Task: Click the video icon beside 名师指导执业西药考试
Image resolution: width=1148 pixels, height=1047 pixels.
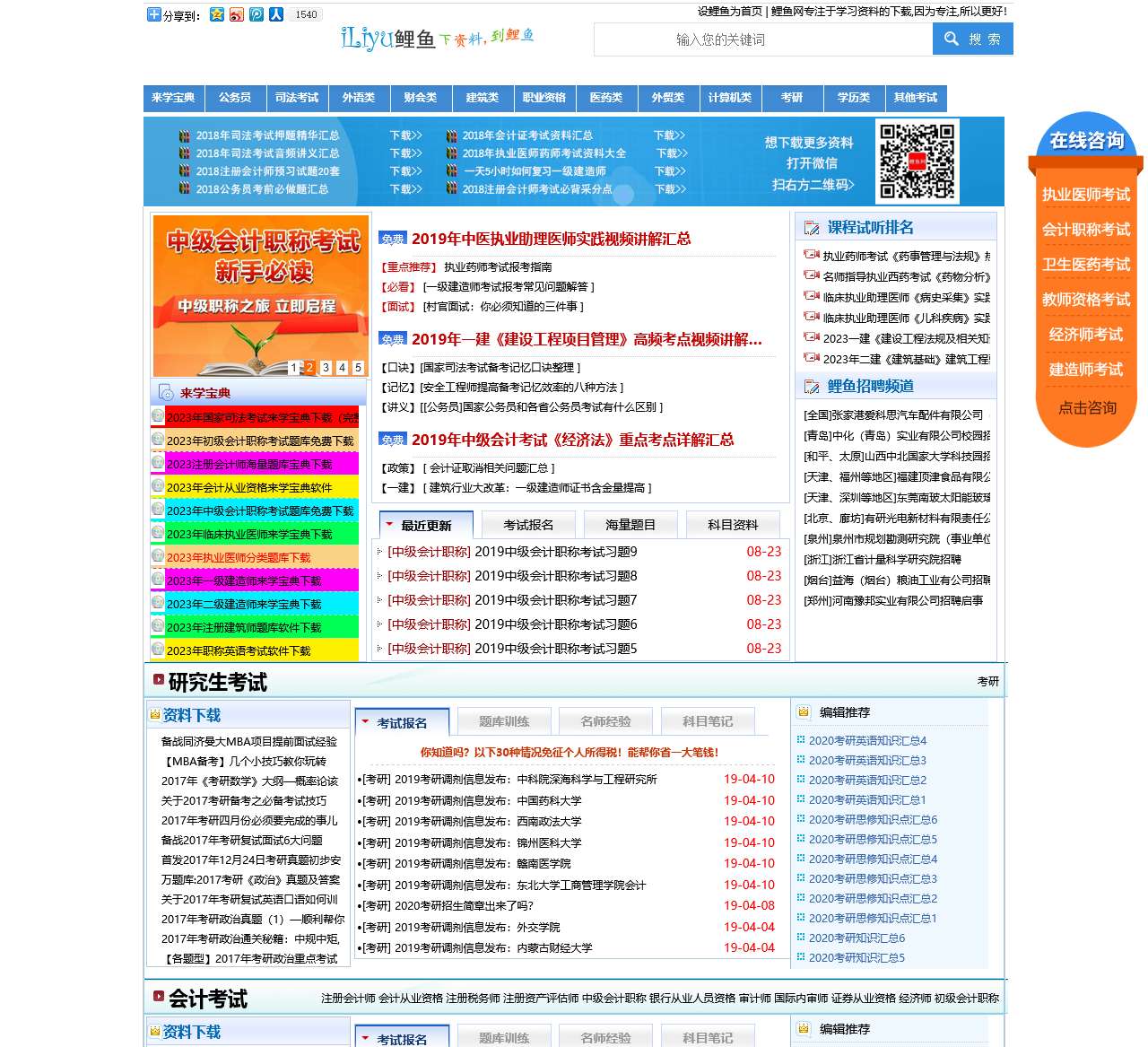Action: pyautogui.click(x=812, y=276)
